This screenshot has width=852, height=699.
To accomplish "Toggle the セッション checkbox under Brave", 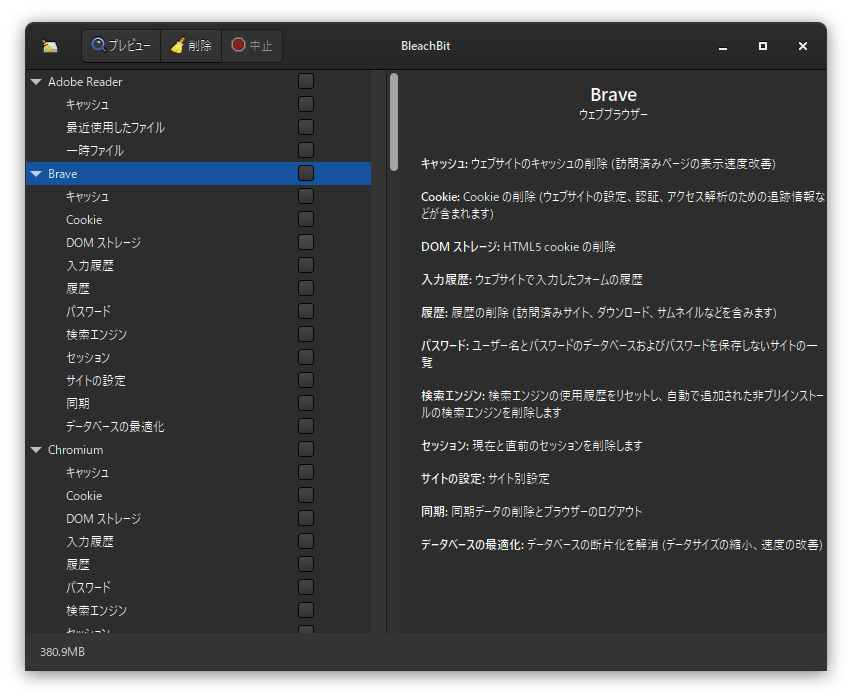I will tap(306, 358).
